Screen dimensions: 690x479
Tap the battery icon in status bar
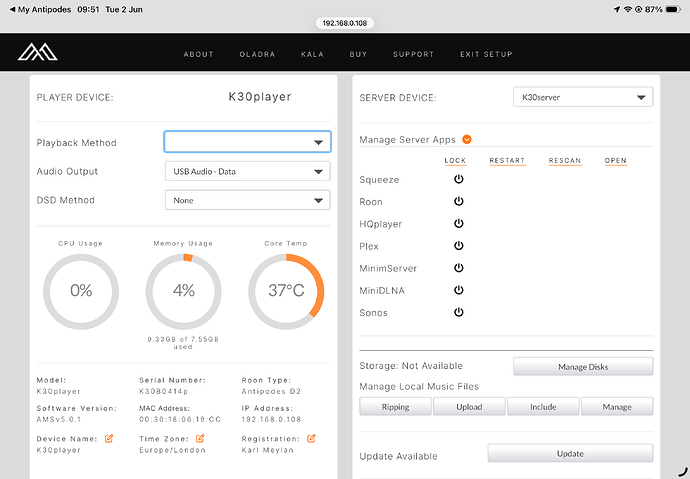(x=673, y=9)
